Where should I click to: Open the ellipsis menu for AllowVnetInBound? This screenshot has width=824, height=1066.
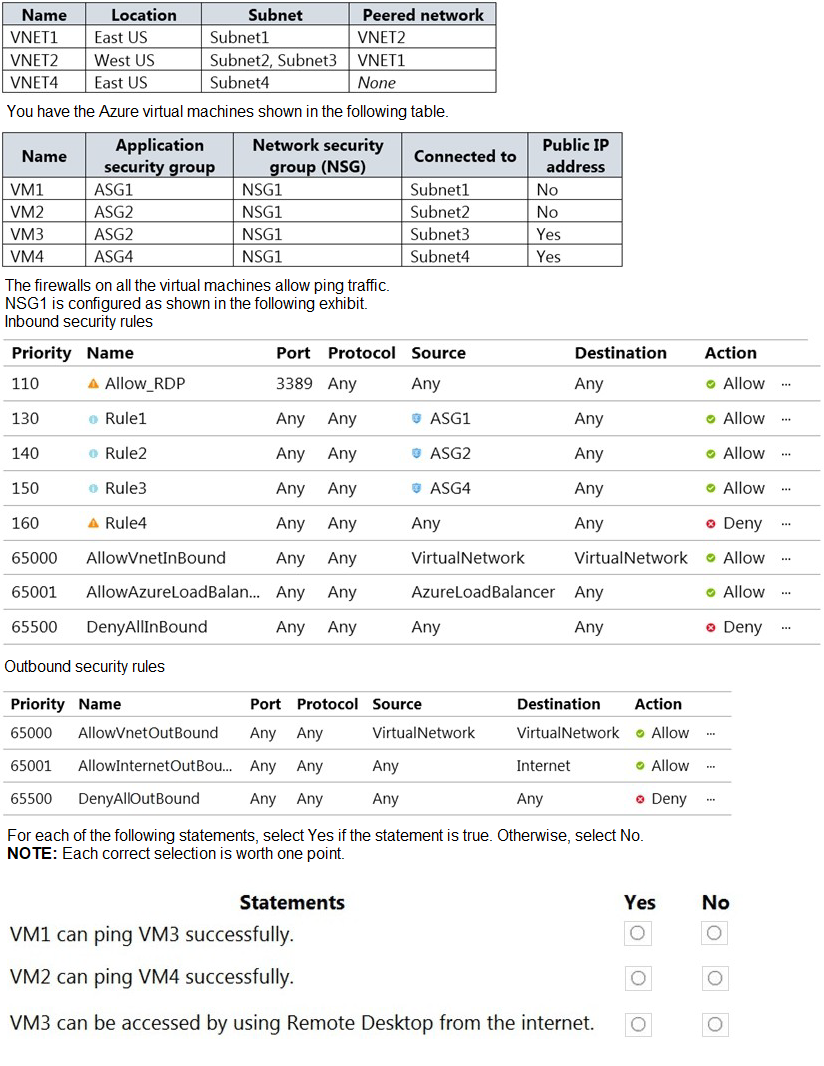click(x=786, y=558)
